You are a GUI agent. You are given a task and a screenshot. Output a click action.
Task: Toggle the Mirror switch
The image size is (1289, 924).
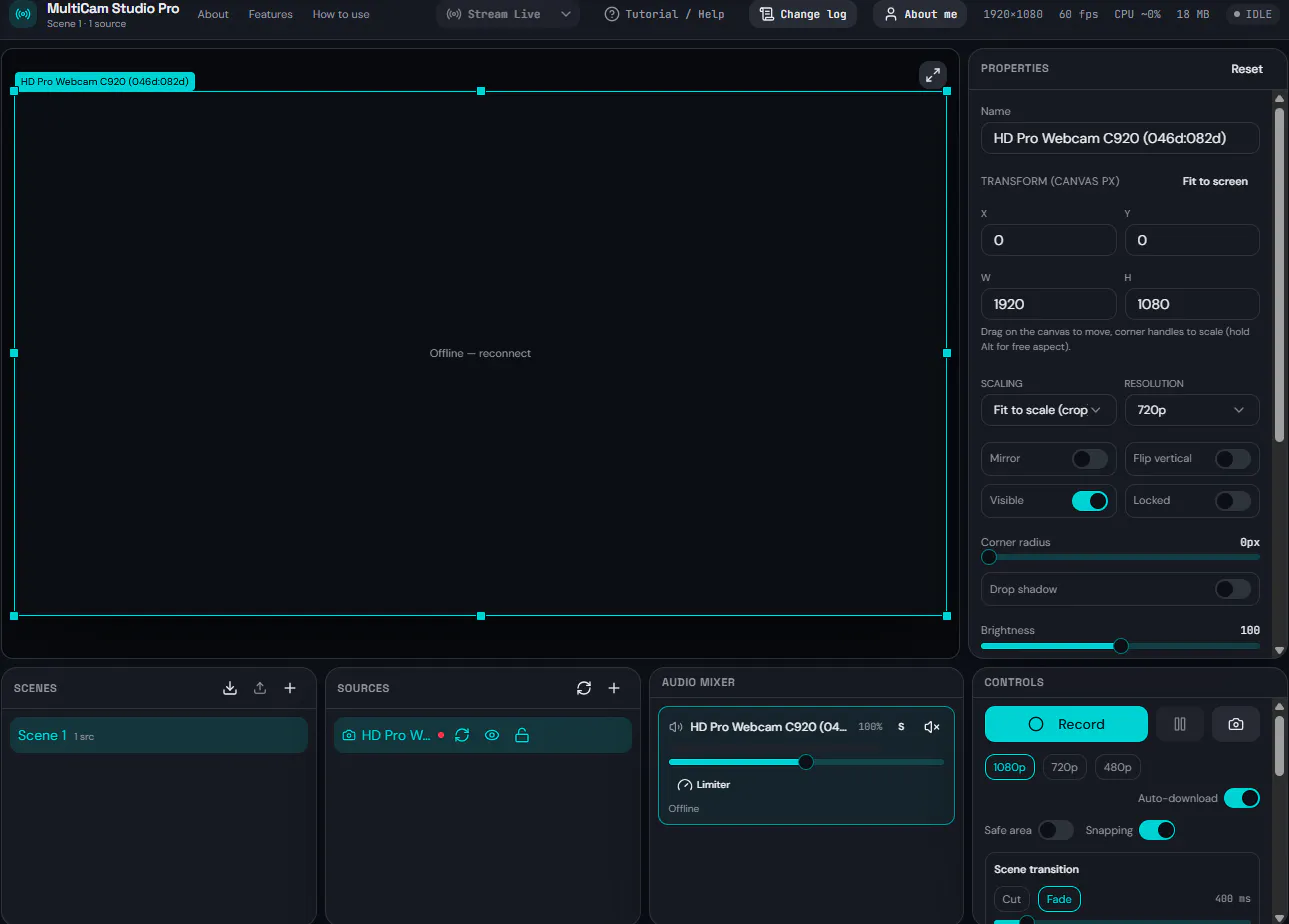pos(1090,458)
